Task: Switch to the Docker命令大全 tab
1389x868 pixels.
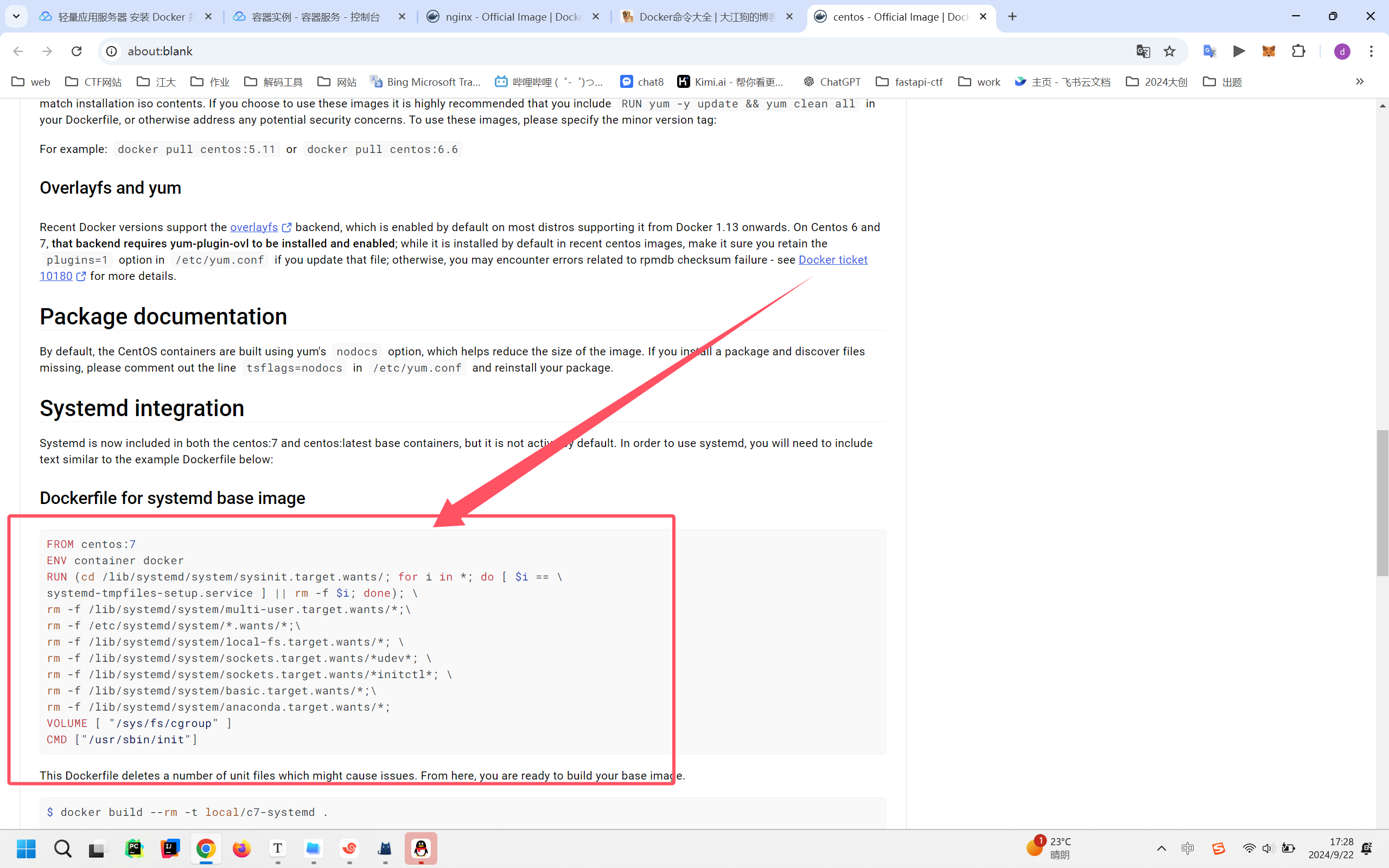Action: click(x=707, y=17)
